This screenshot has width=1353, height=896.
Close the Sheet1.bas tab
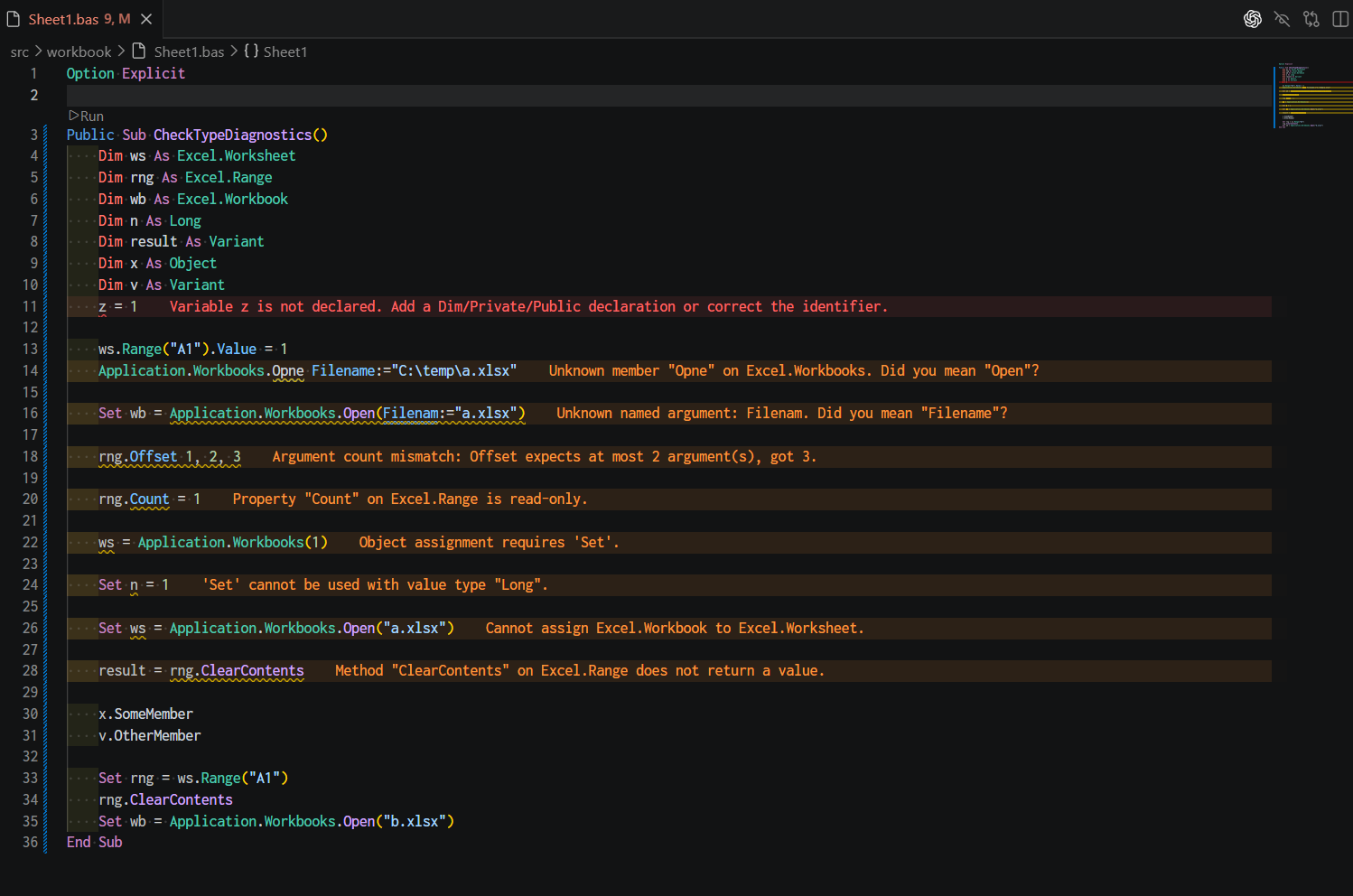click(146, 19)
